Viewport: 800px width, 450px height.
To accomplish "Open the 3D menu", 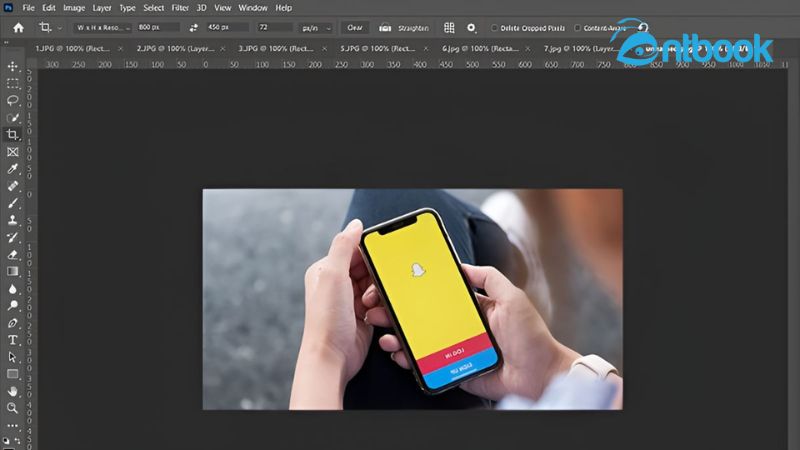I will (x=202, y=8).
